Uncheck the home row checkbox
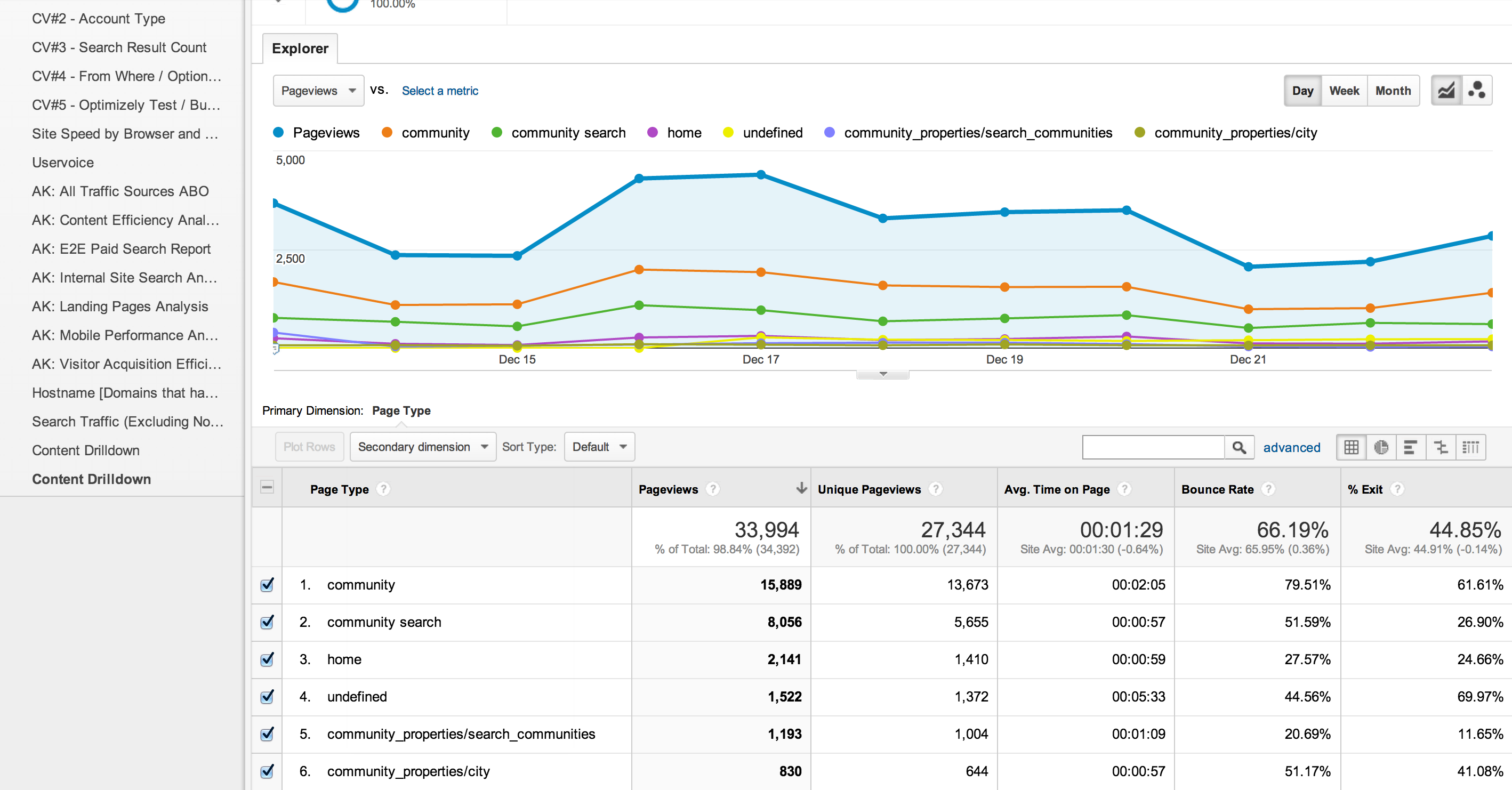Screen dimensions: 1512x790 coord(267,659)
